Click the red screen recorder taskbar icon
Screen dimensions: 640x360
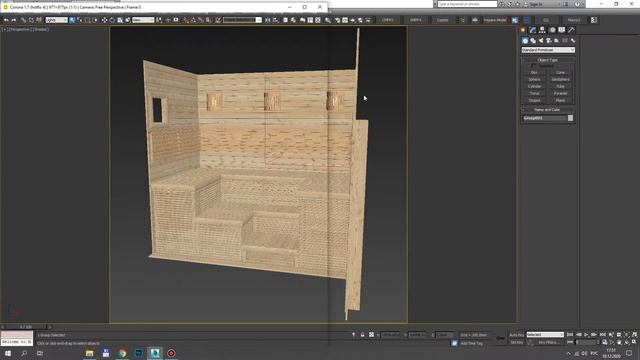click(171, 353)
